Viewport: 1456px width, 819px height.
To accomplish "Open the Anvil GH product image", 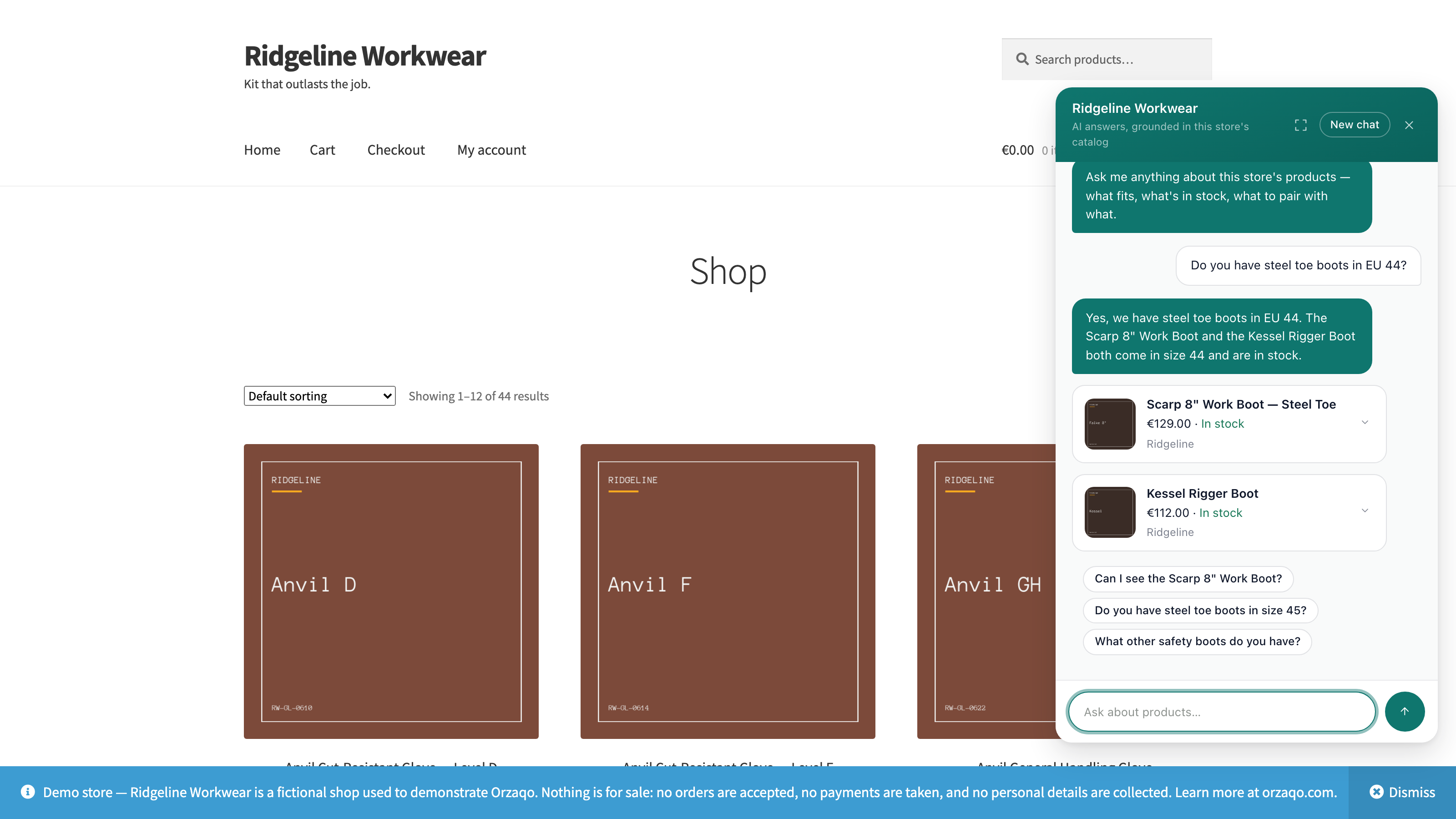I will point(986,591).
